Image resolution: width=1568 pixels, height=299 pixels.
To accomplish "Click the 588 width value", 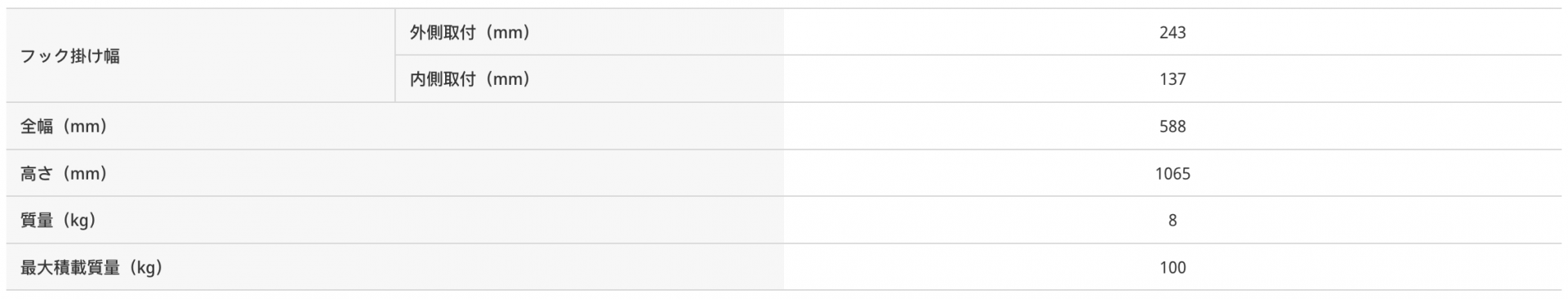I will point(1172,127).
